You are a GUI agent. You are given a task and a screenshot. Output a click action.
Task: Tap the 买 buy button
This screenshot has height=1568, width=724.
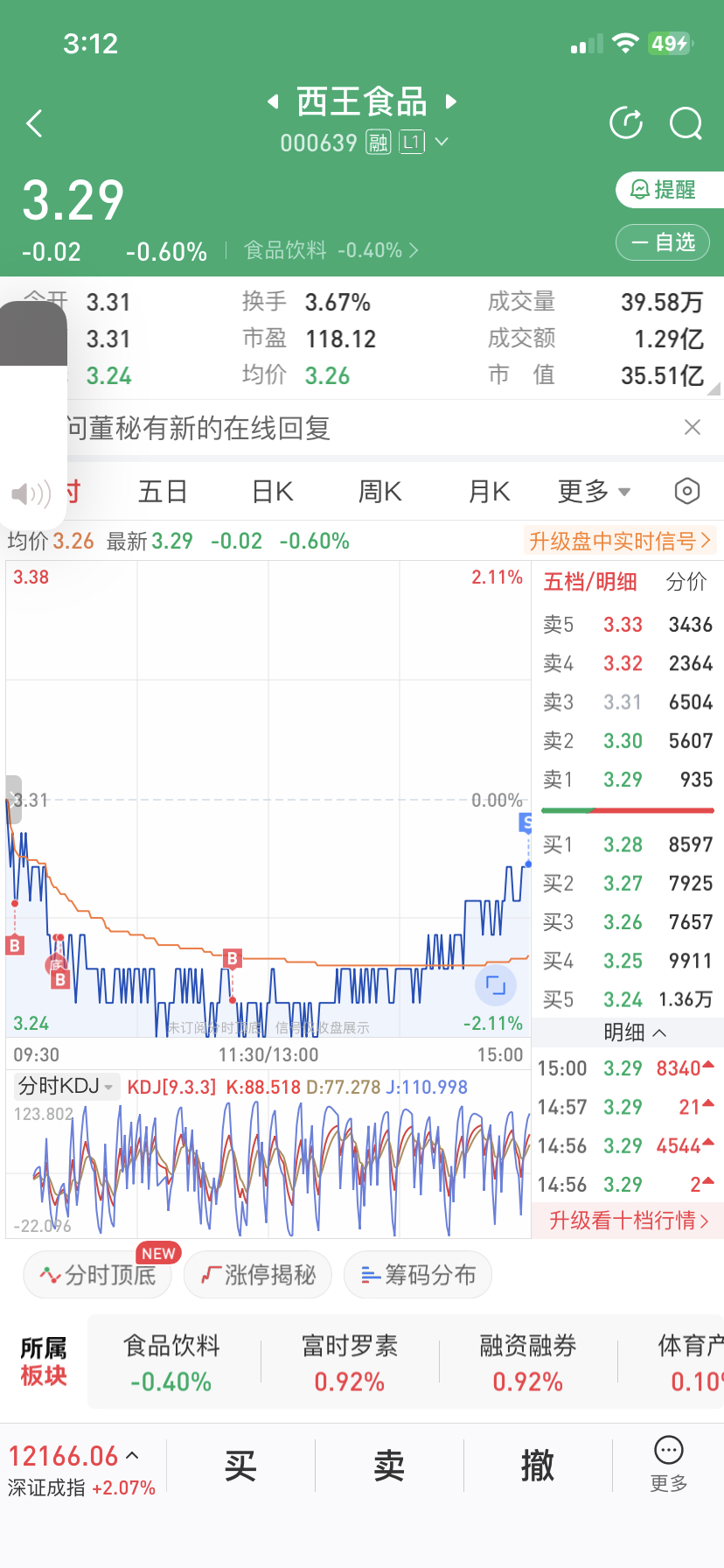click(240, 1465)
